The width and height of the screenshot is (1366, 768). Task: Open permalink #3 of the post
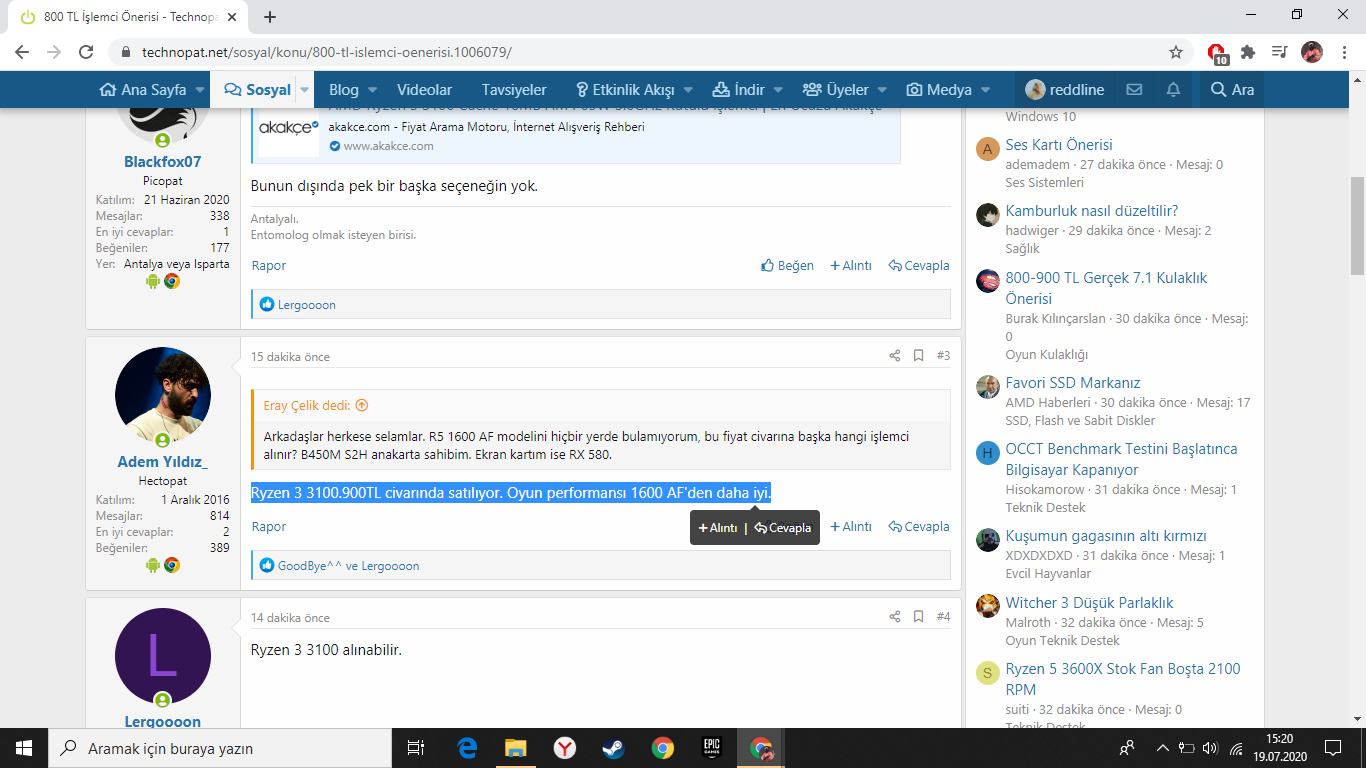(x=943, y=356)
